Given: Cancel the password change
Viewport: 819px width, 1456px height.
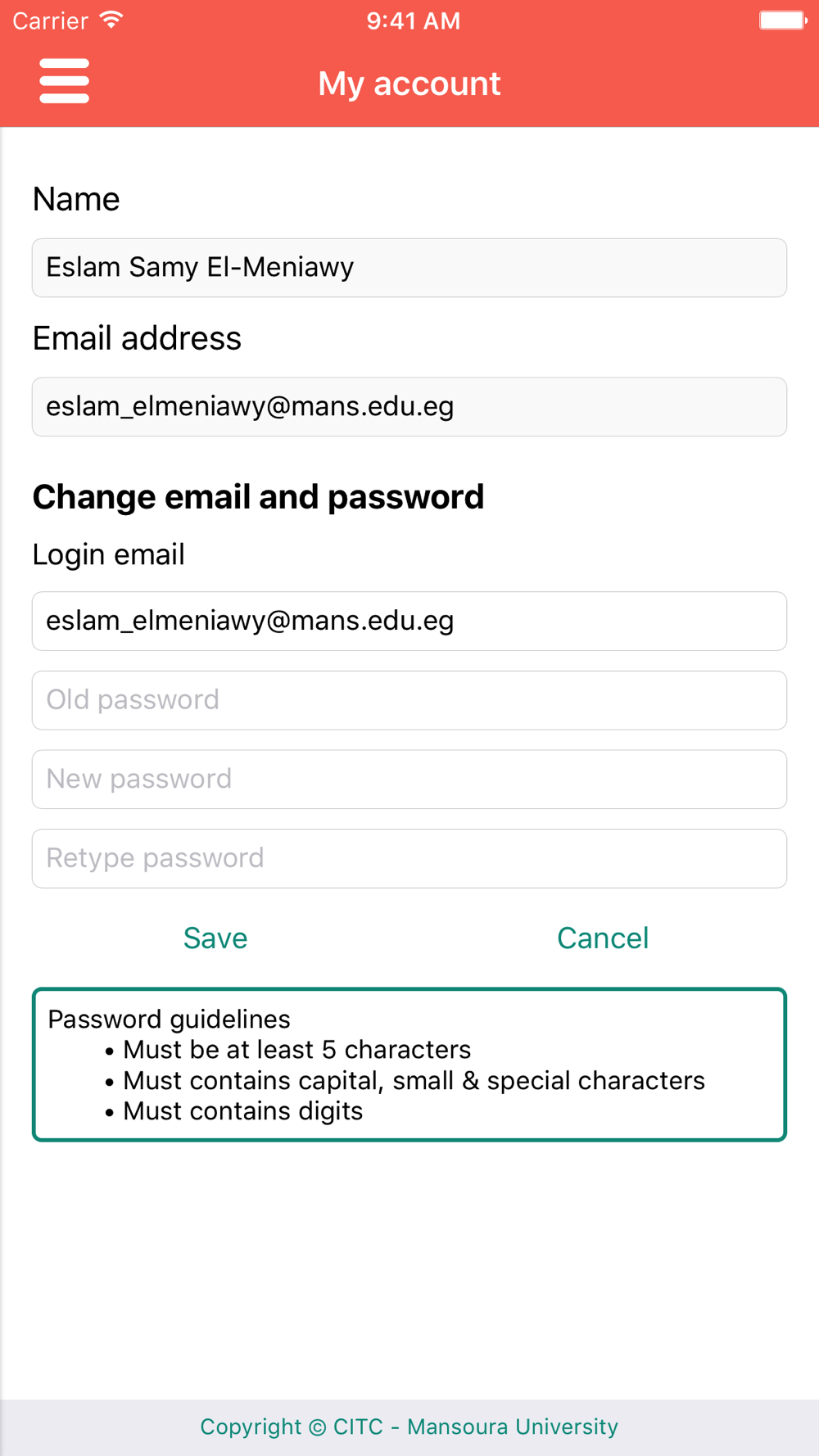Looking at the screenshot, I should click(x=603, y=938).
